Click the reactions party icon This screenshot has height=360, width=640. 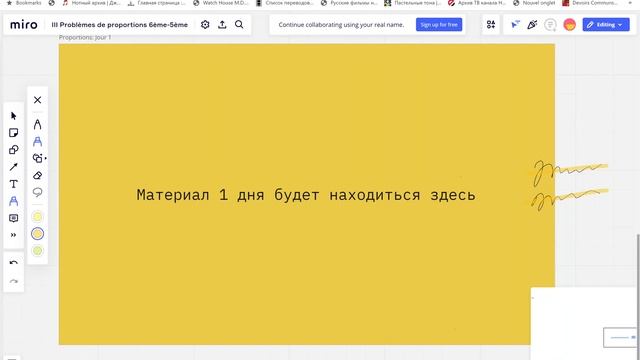(532, 25)
